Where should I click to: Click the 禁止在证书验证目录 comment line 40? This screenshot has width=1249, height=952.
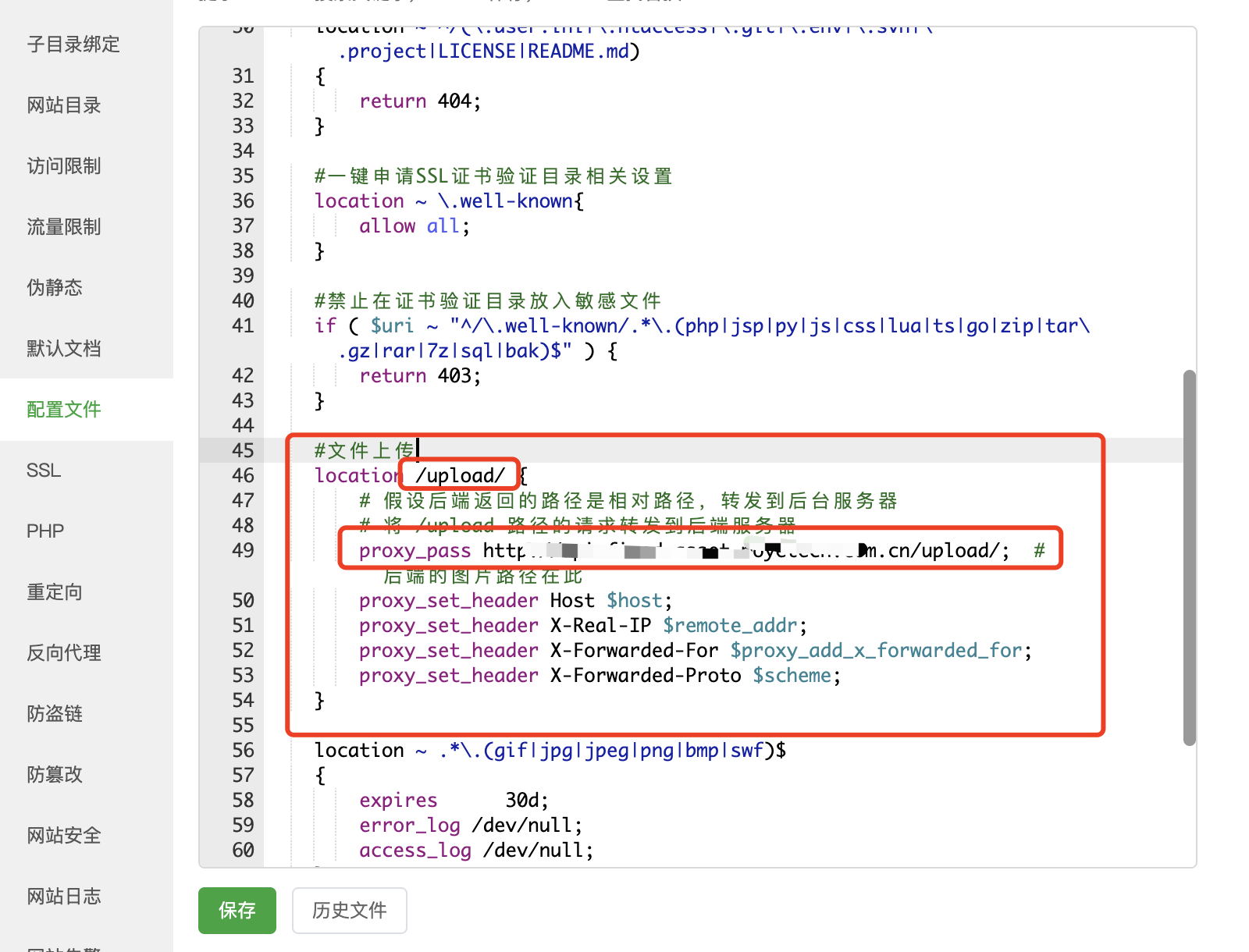[x=488, y=301]
